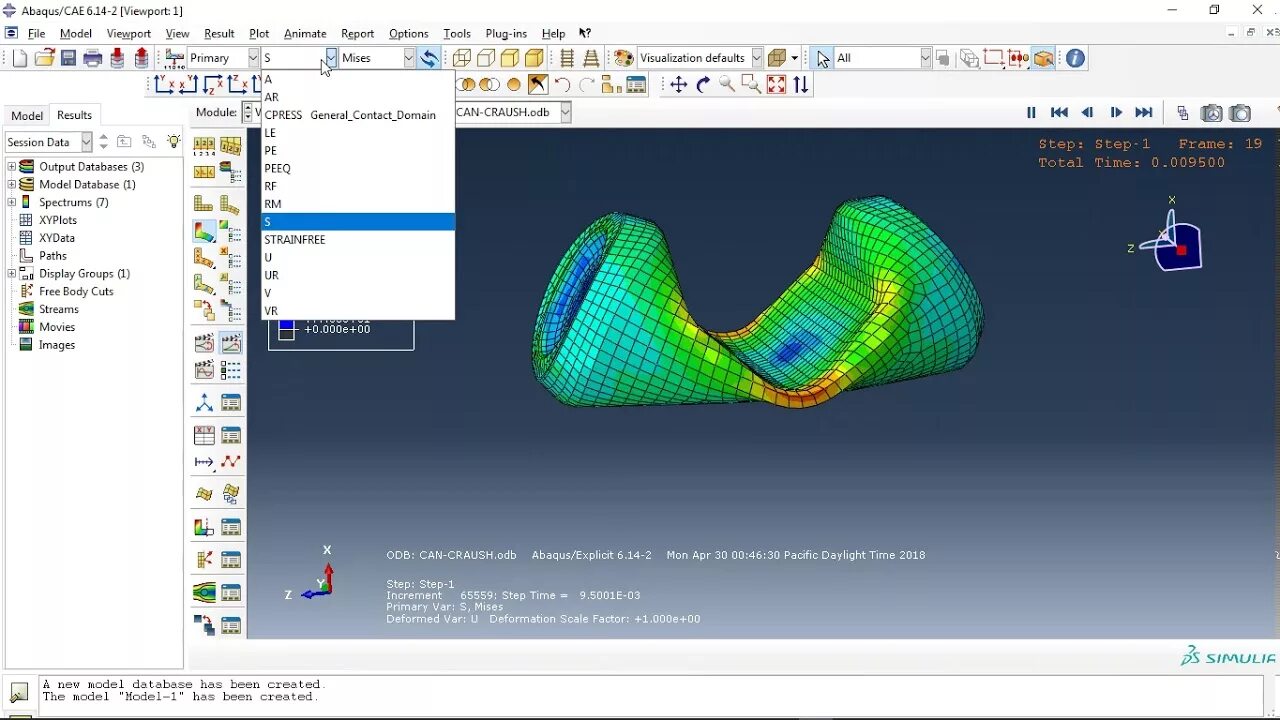The width and height of the screenshot is (1280, 720).
Task: Select Movies in the results tree
Action: pyautogui.click(x=56, y=327)
